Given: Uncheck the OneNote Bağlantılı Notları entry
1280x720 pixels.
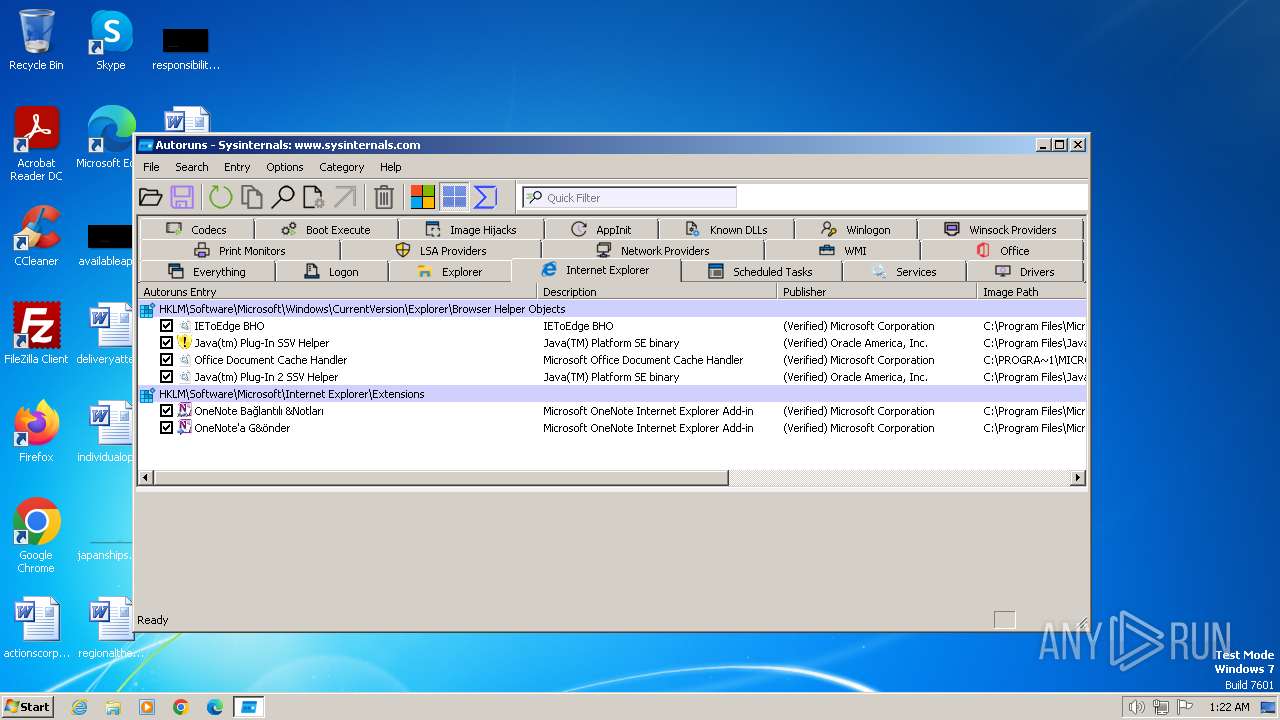Looking at the screenshot, I should [166, 411].
